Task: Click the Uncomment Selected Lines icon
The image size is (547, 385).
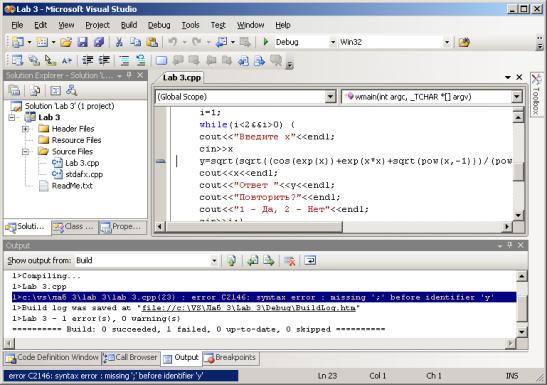Action: tap(141, 60)
